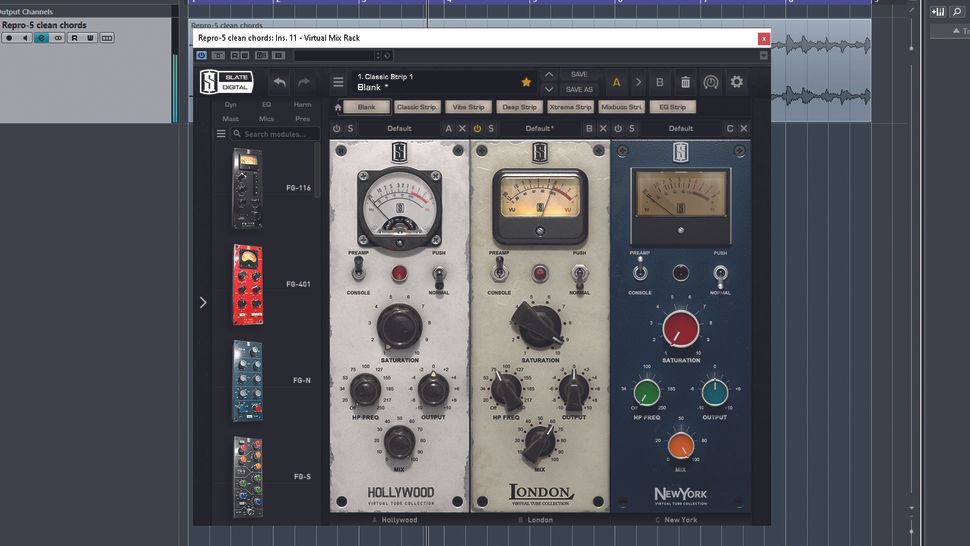970x546 pixels.
Task: Filter modules by the EQ category
Action: click(x=267, y=105)
